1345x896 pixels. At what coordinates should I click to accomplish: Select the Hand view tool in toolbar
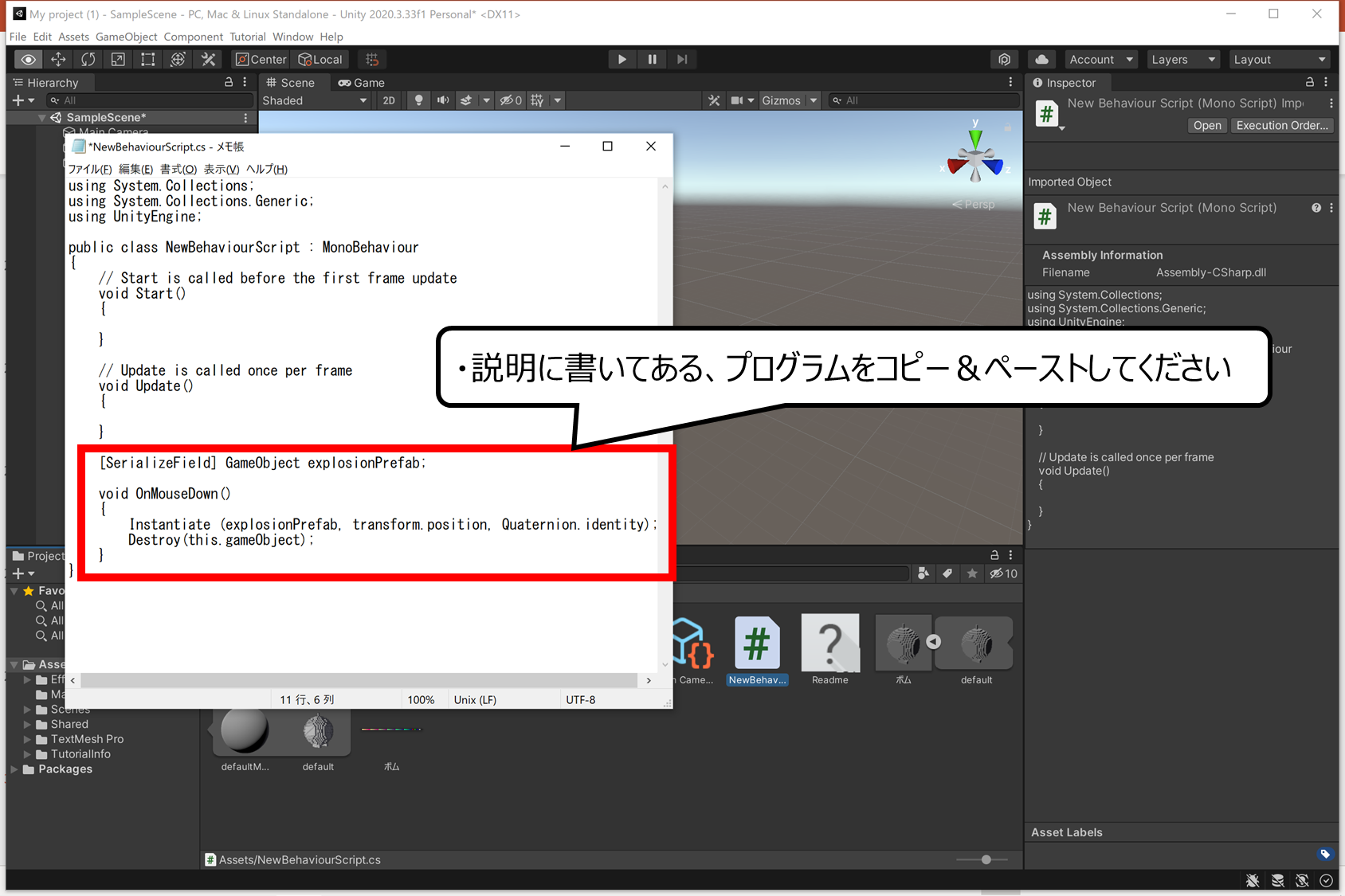pyautogui.click(x=28, y=60)
